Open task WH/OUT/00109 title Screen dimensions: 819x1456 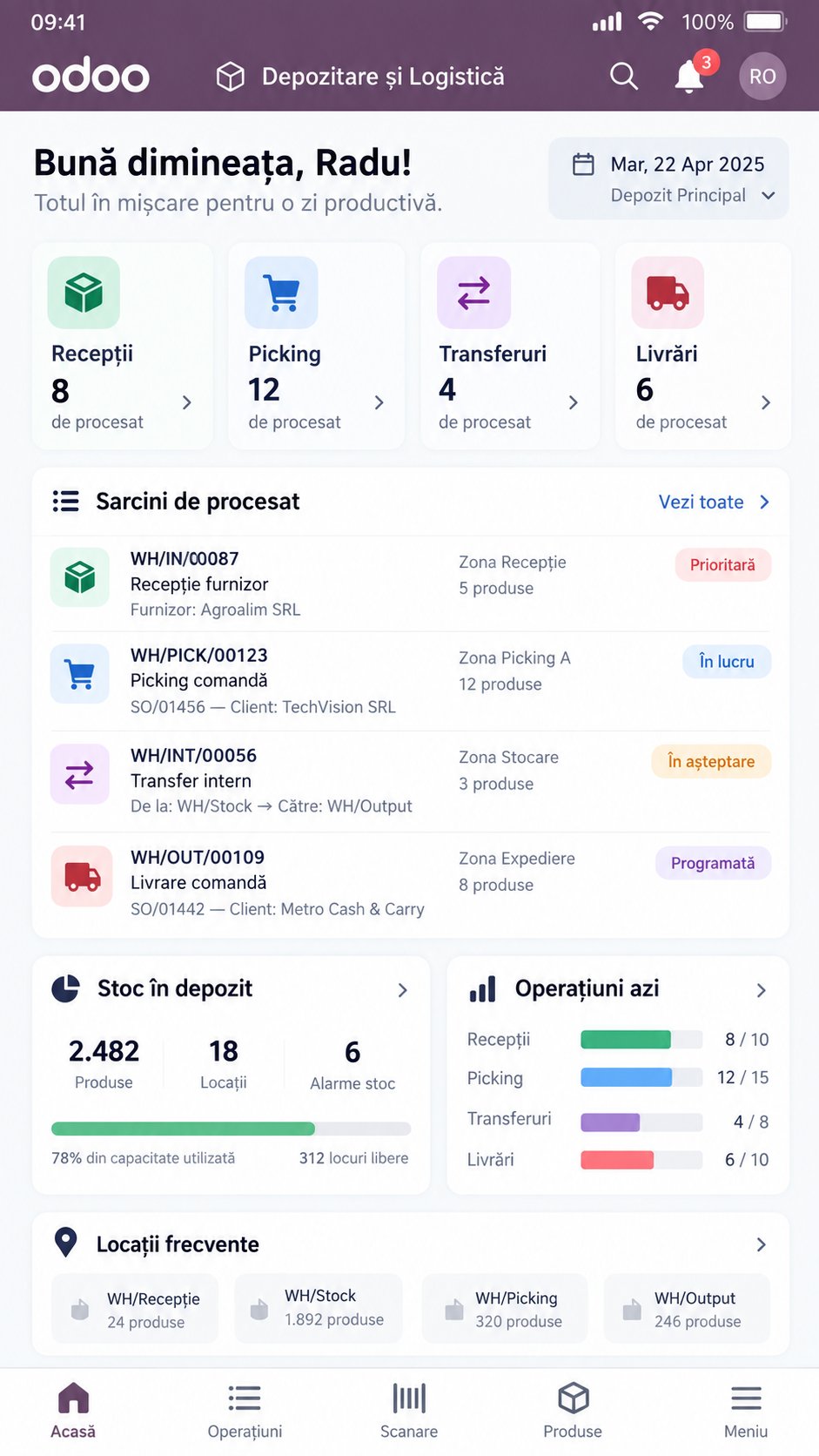click(198, 858)
